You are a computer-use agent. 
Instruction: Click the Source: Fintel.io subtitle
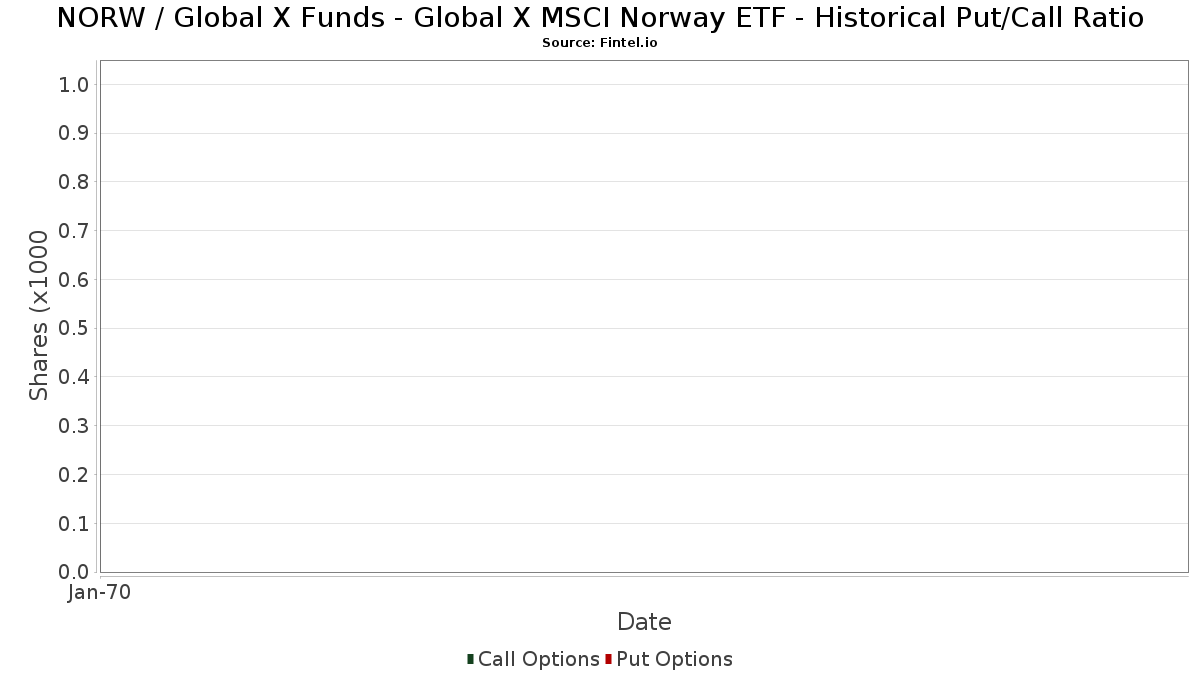pos(600,43)
